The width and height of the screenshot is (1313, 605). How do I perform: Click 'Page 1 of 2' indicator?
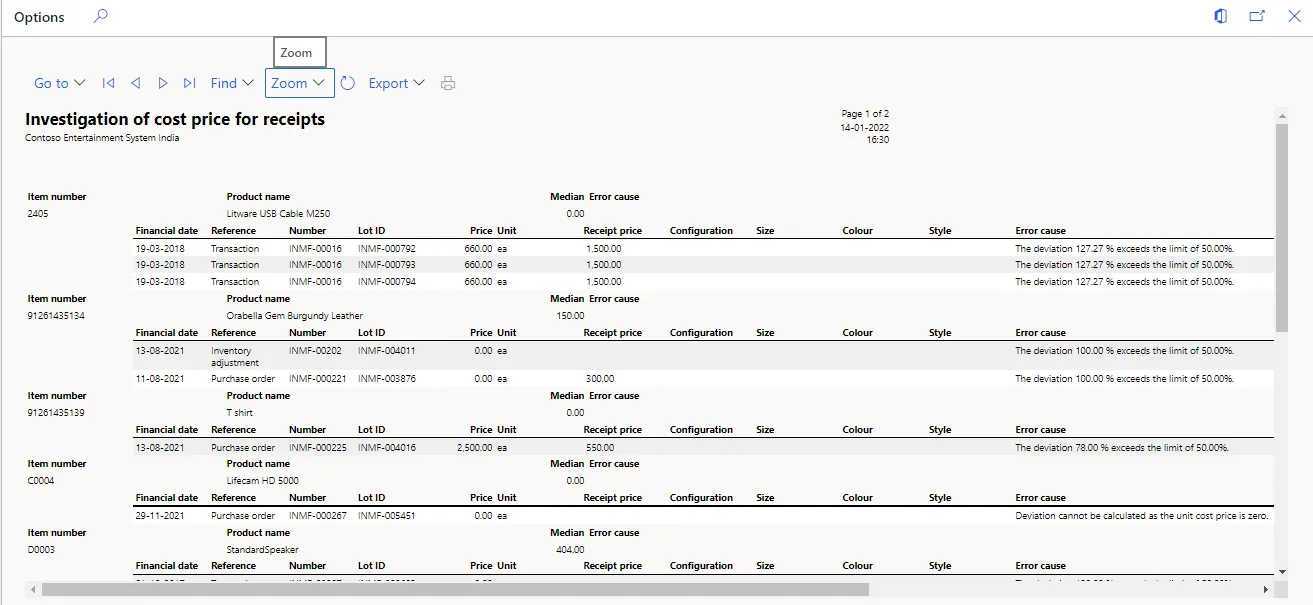pos(865,114)
